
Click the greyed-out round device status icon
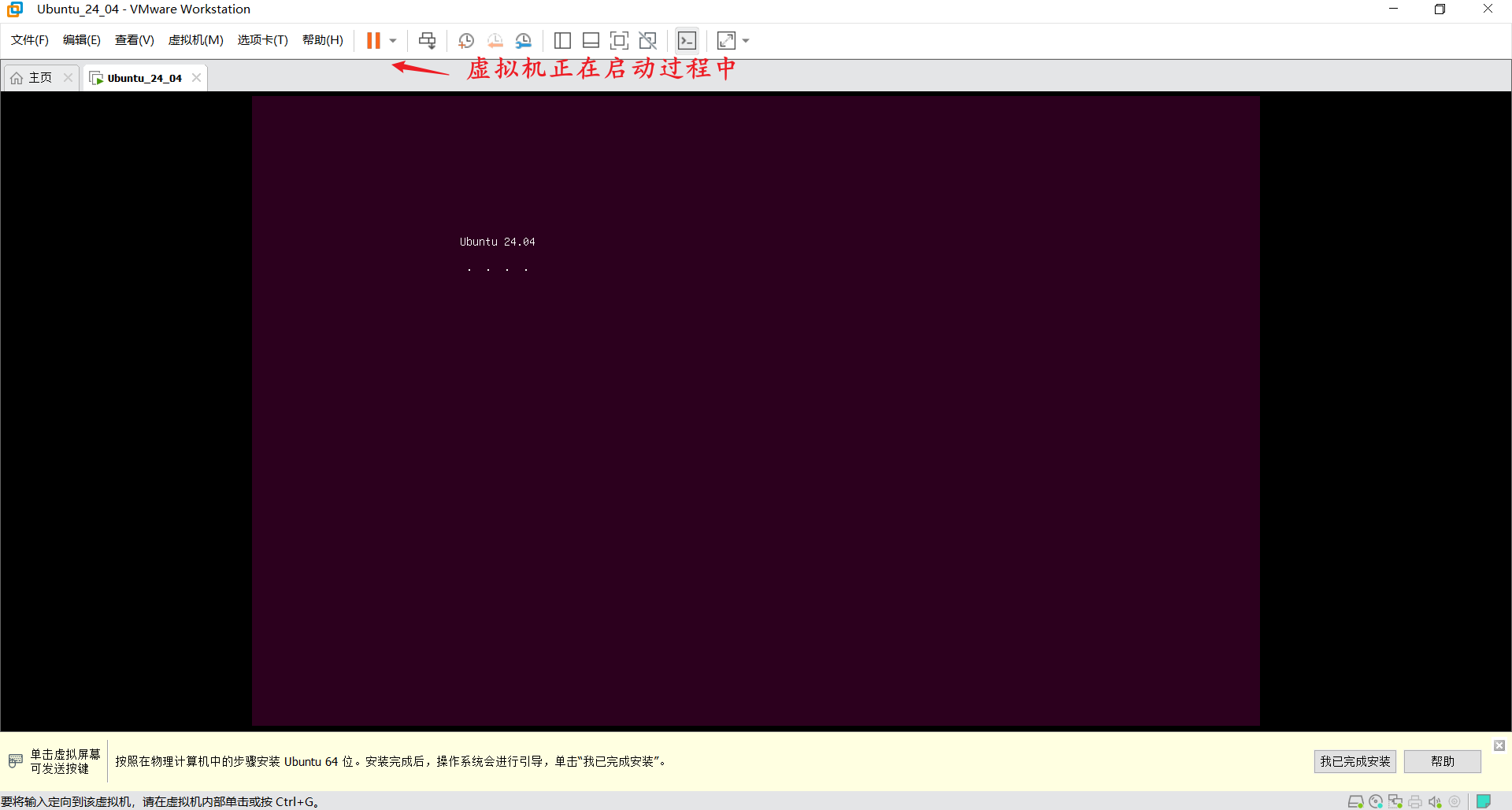click(x=1455, y=801)
